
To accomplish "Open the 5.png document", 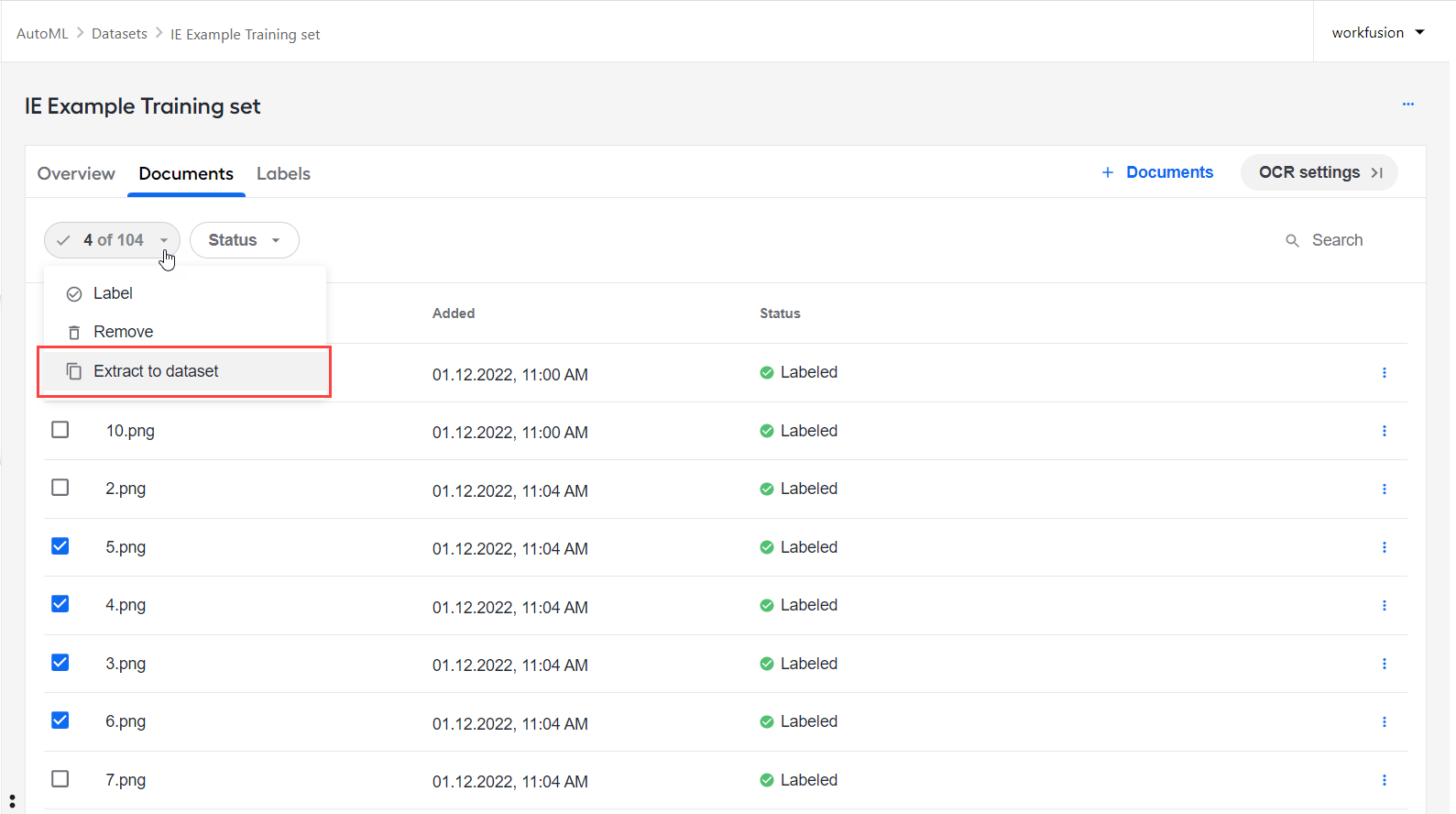I will [x=126, y=547].
